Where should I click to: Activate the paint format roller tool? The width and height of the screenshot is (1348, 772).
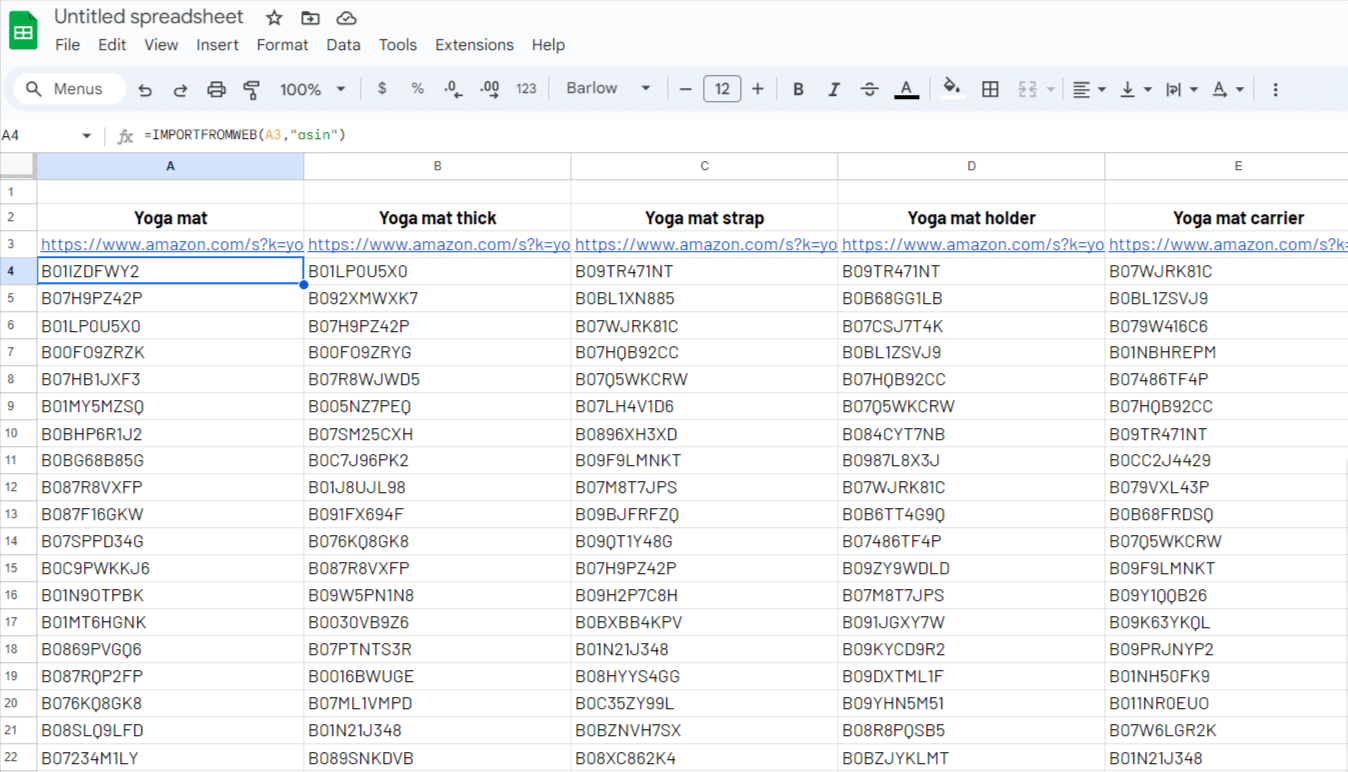tap(252, 90)
